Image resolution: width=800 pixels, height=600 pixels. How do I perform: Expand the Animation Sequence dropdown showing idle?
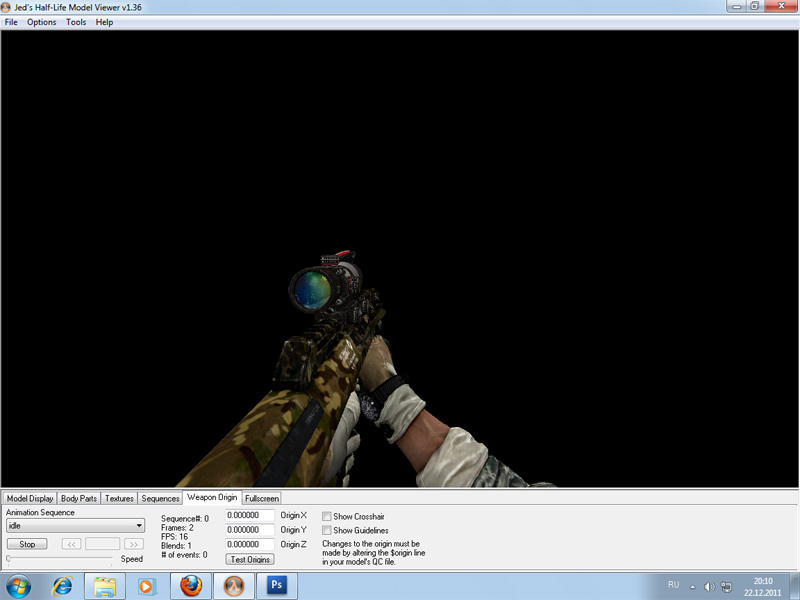(x=76, y=526)
